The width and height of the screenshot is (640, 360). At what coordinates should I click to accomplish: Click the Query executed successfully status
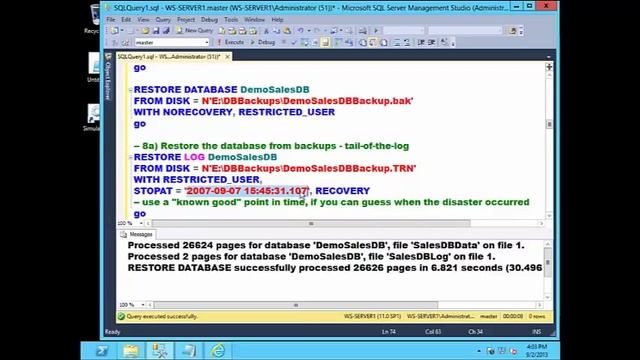click(158, 316)
